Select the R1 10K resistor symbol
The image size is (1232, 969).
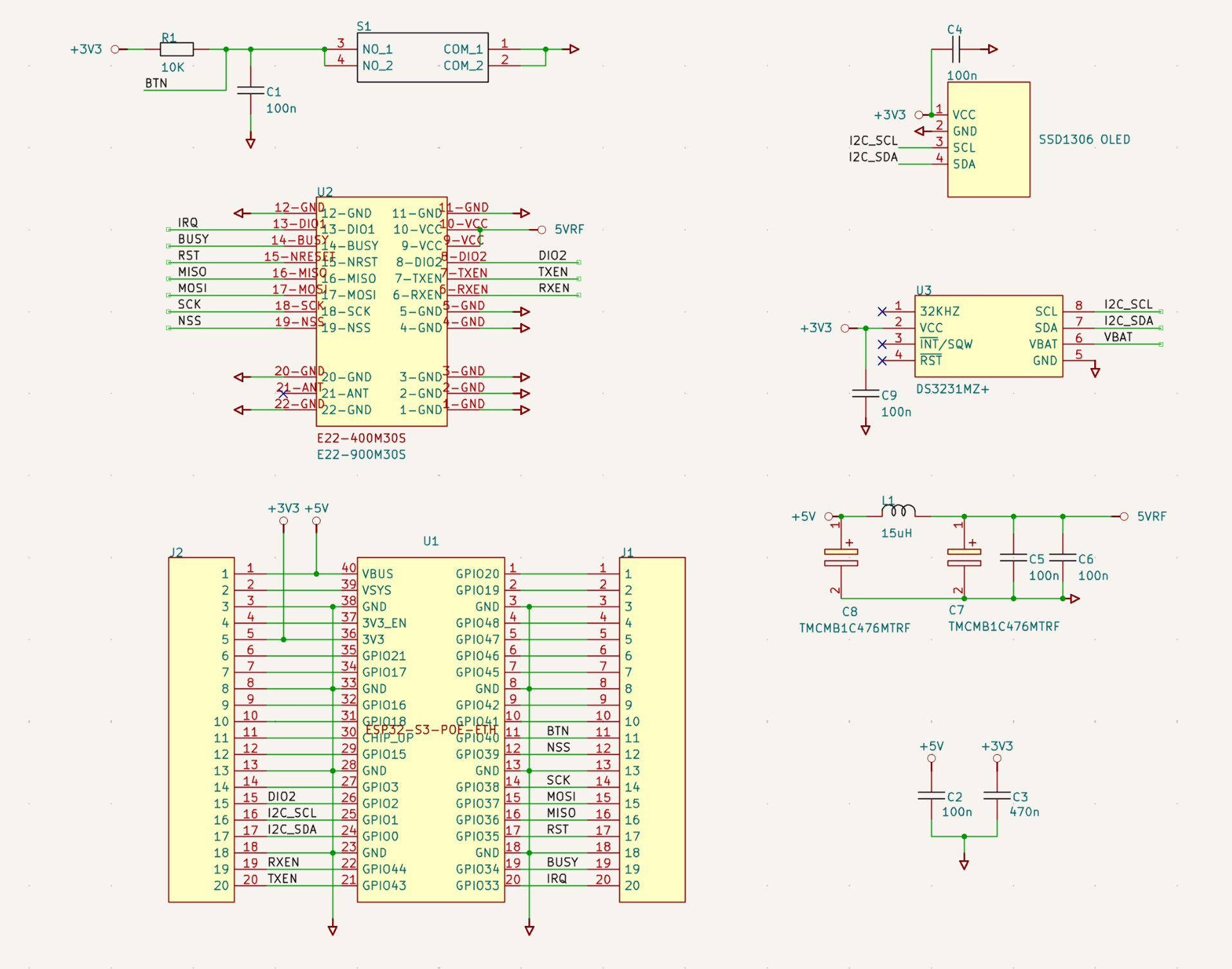(176, 48)
